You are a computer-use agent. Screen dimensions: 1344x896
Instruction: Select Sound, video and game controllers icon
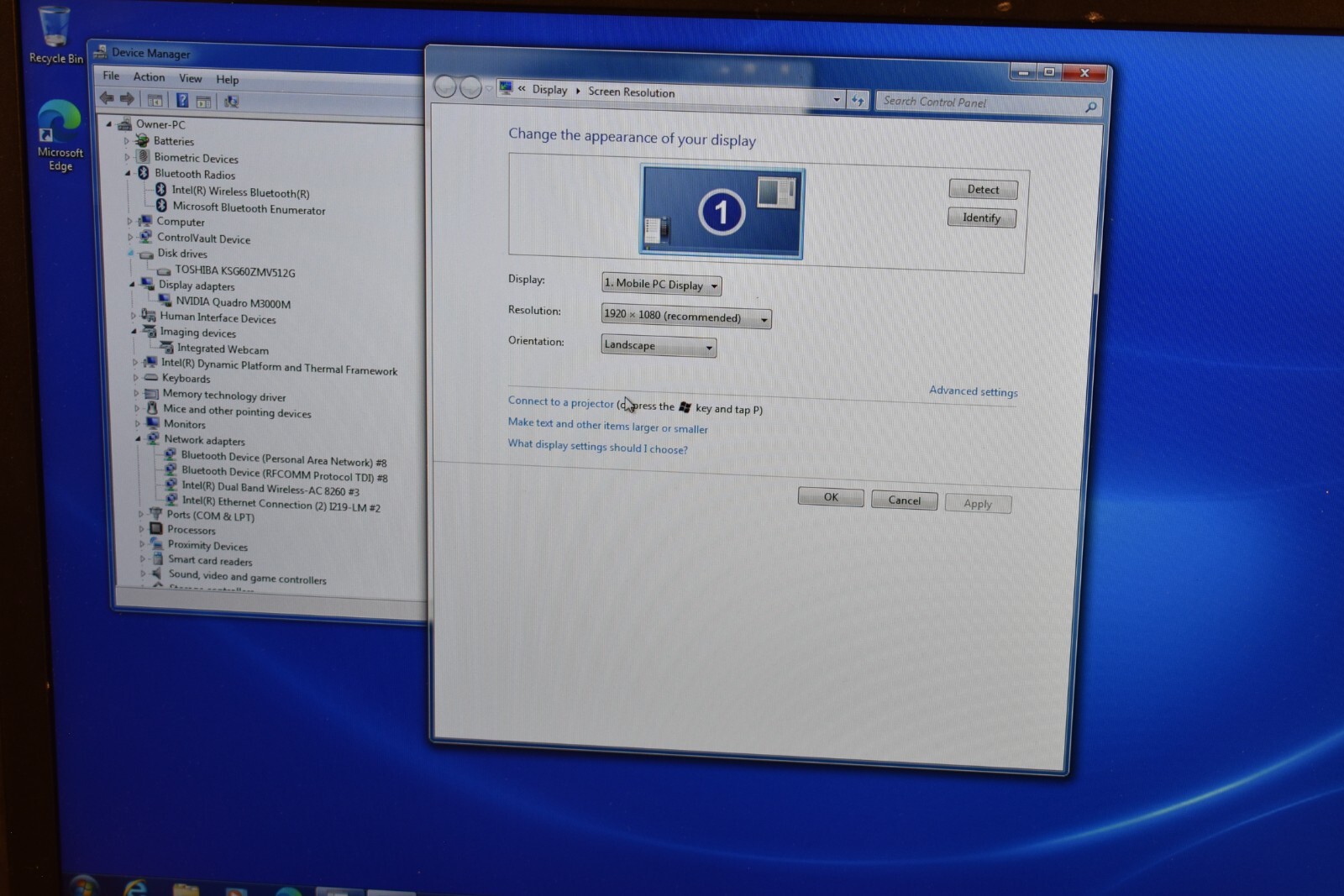(x=157, y=574)
